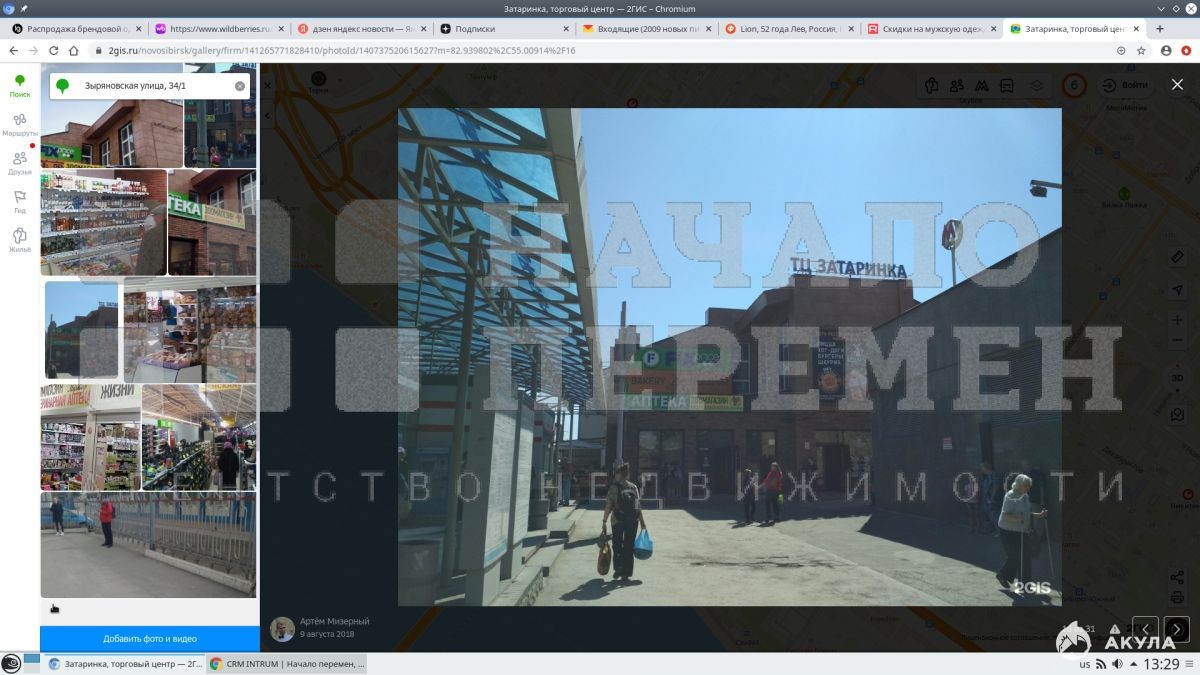The width and height of the screenshot is (1200, 675).
Task: Click the print map icon
Action: tap(1177, 597)
